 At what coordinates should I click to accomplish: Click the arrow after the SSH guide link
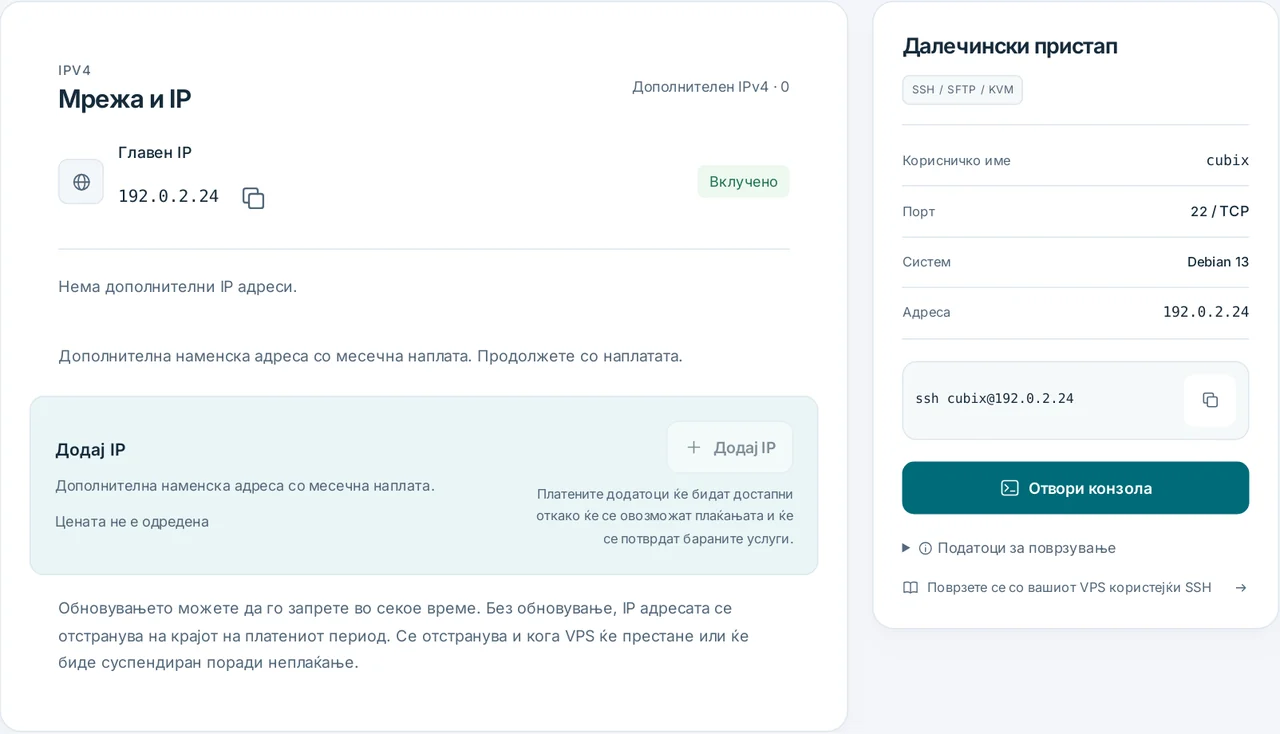click(x=1241, y=588)
